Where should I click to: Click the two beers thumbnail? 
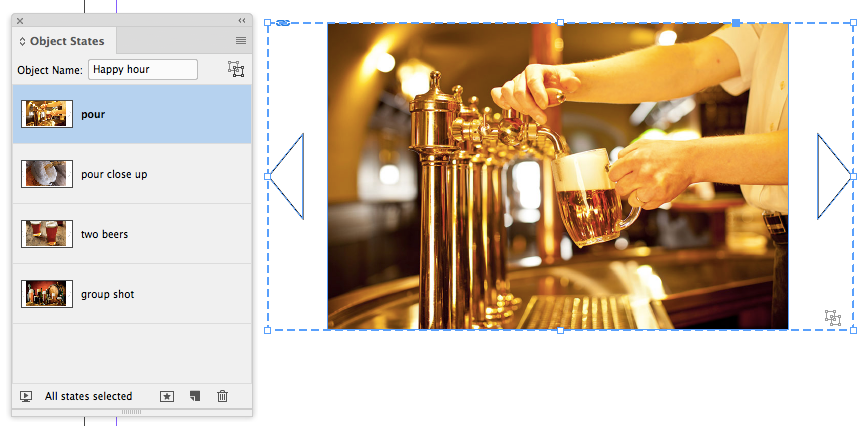click(47, 234)
